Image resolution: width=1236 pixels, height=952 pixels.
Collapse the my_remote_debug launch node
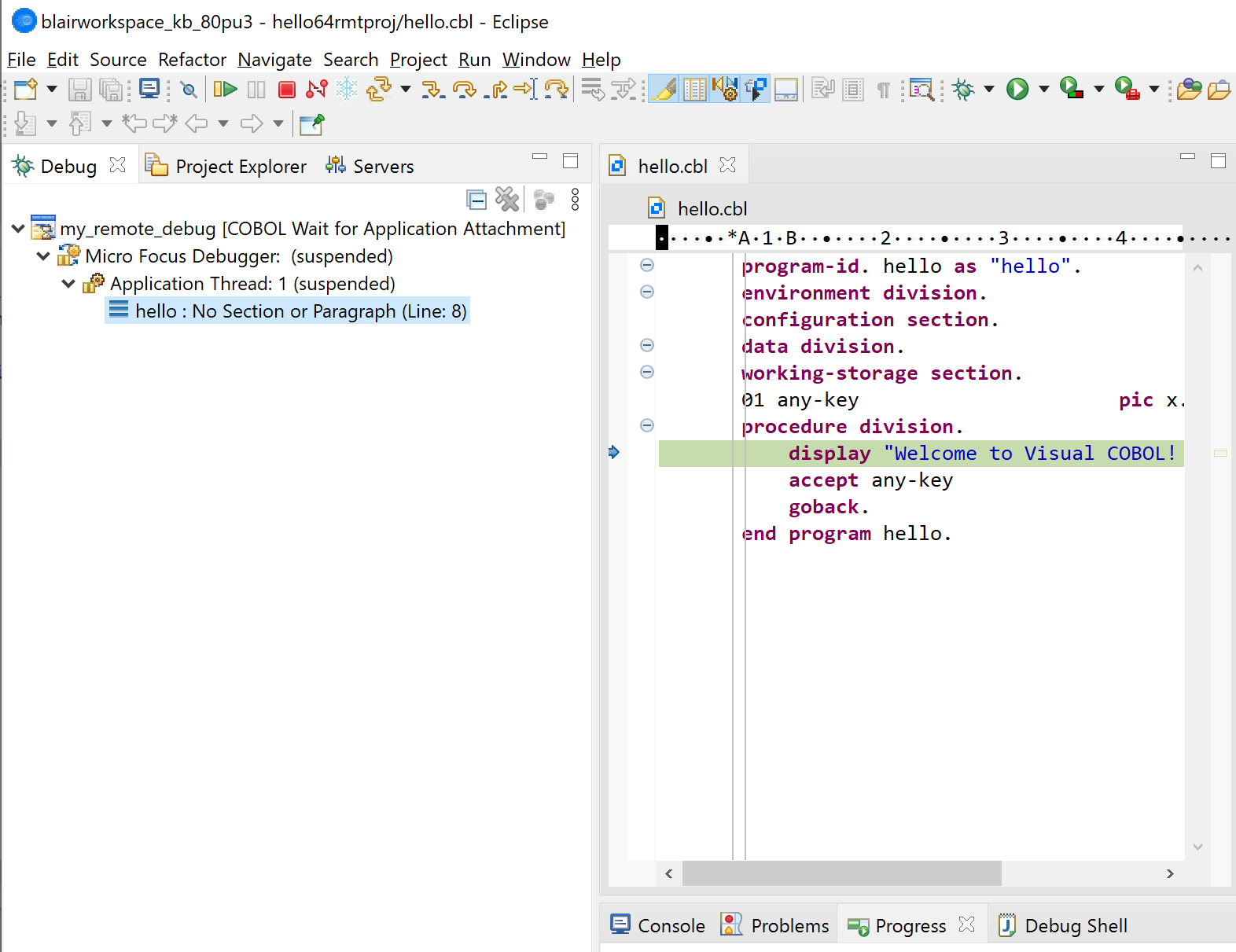pos(18,229)
